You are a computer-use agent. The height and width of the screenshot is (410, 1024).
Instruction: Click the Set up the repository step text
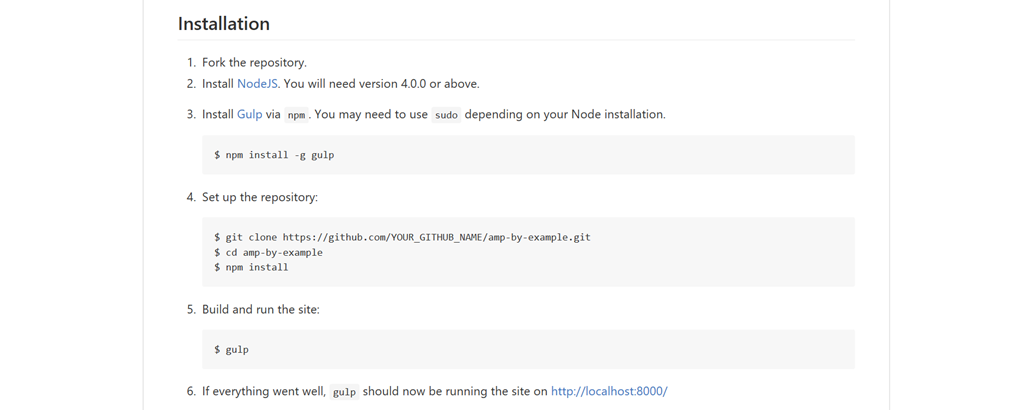pos(260,197)
